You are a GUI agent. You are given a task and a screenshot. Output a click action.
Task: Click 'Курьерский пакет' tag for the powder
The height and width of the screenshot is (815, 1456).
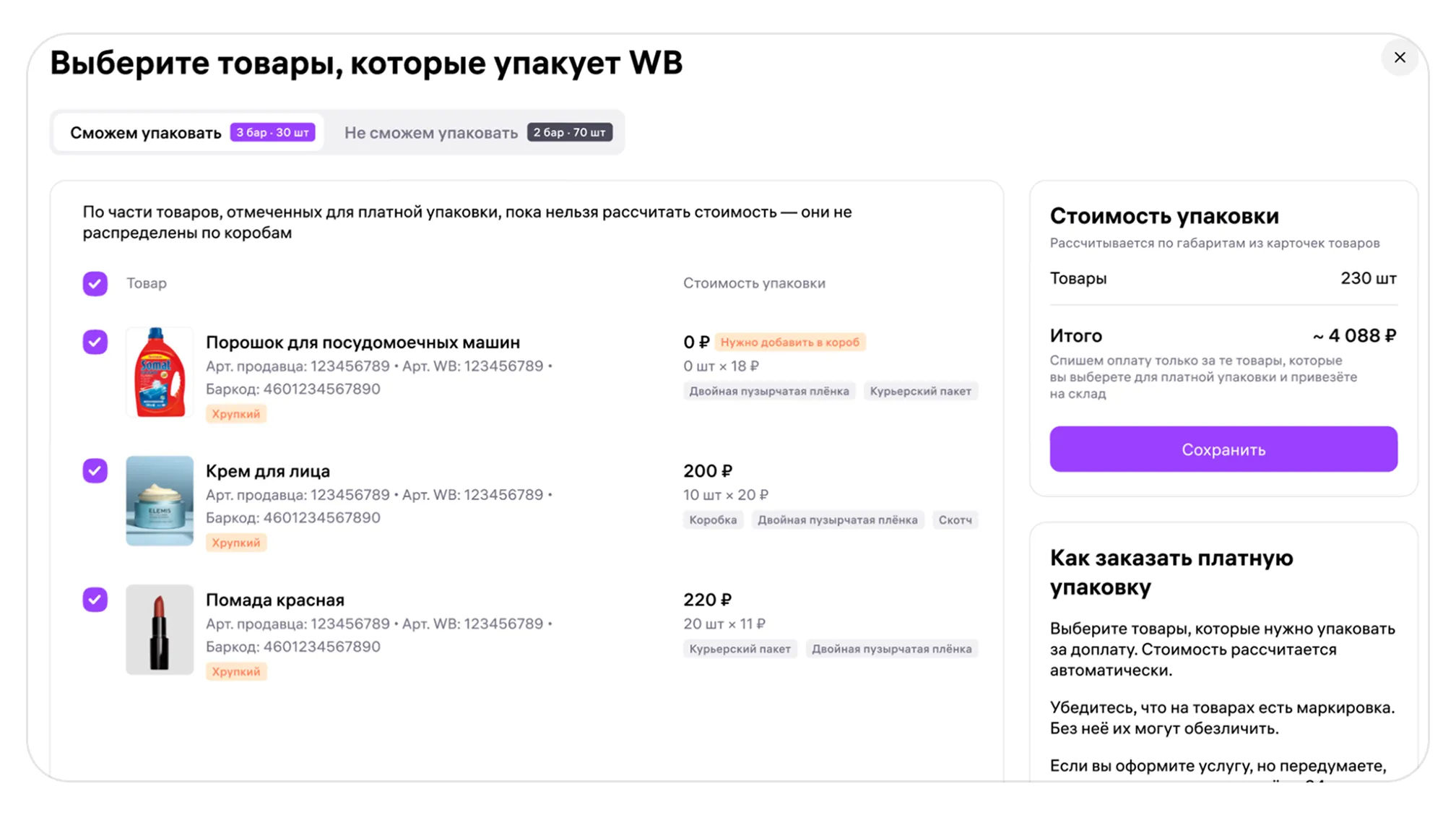(x=919, y=392)
